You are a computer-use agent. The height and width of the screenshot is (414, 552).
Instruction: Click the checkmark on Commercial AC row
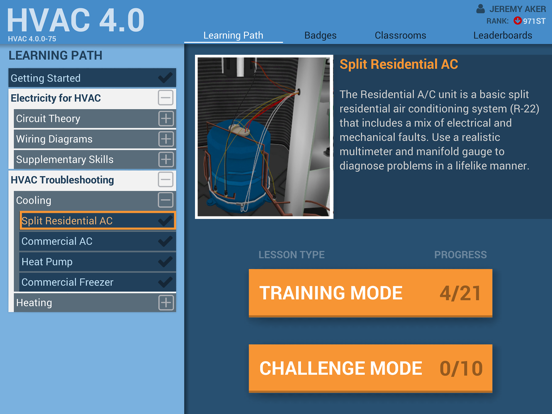point(165,241)
